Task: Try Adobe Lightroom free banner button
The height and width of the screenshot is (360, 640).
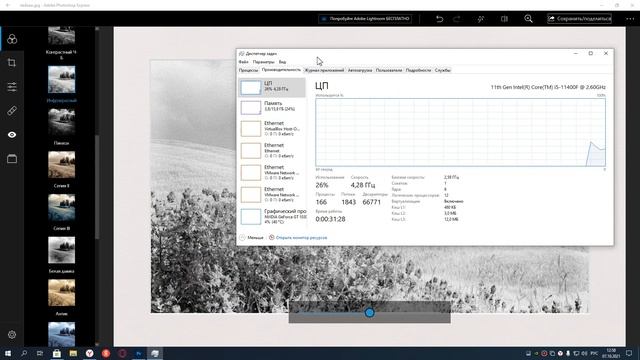Action: pyautogui.click(x=365, y=19)
